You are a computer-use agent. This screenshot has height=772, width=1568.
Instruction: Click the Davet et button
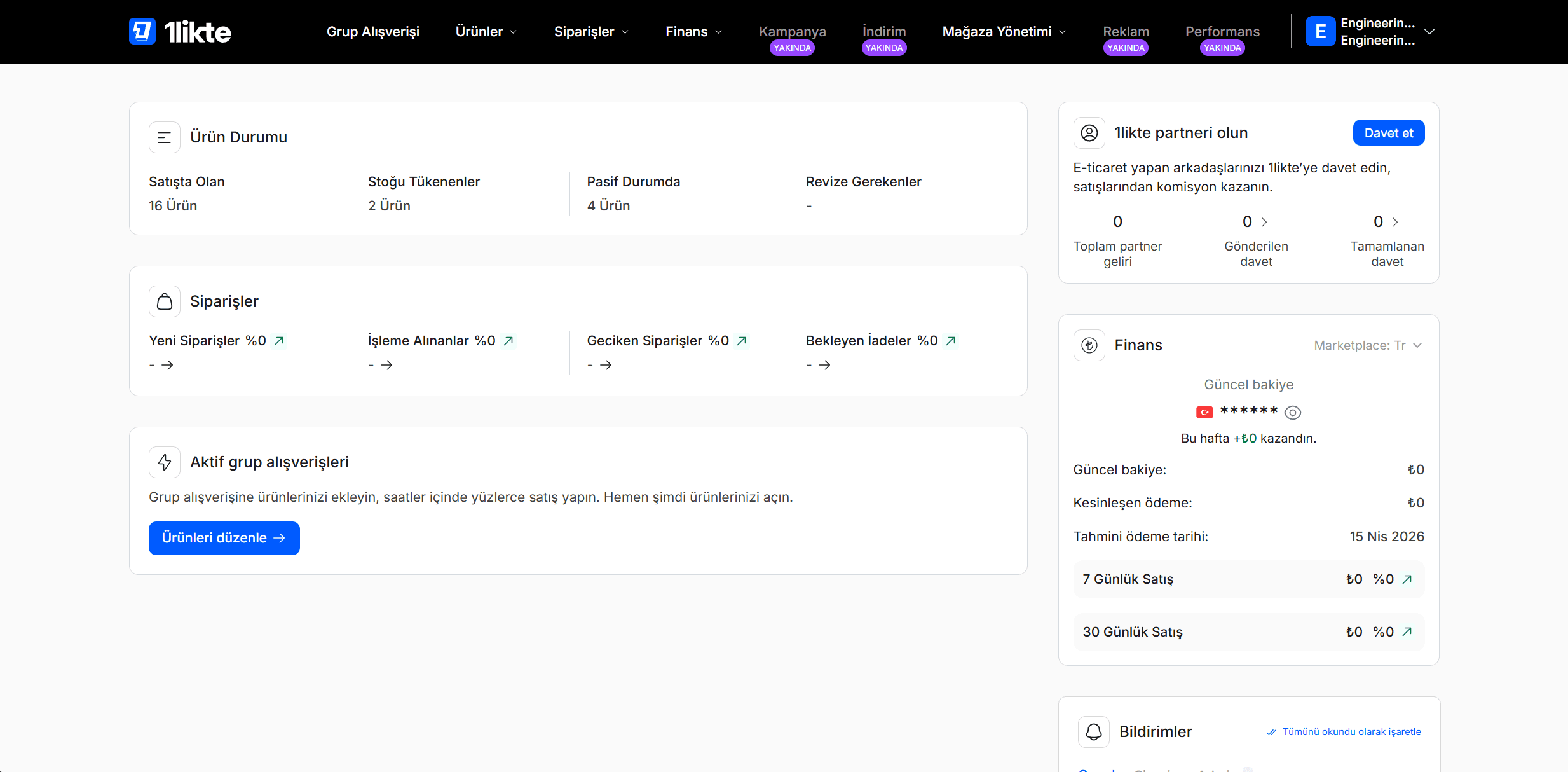(x=1389, y=133)
